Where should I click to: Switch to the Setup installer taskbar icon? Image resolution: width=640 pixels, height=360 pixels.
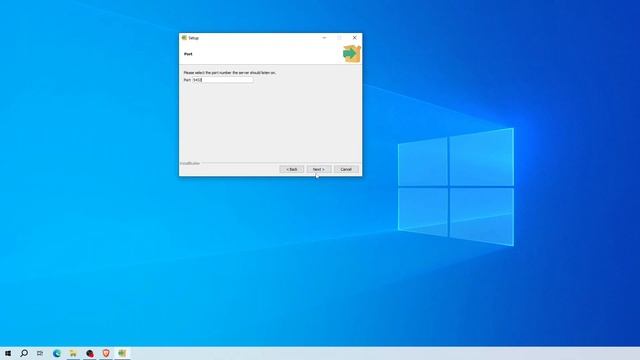[122, 353]
